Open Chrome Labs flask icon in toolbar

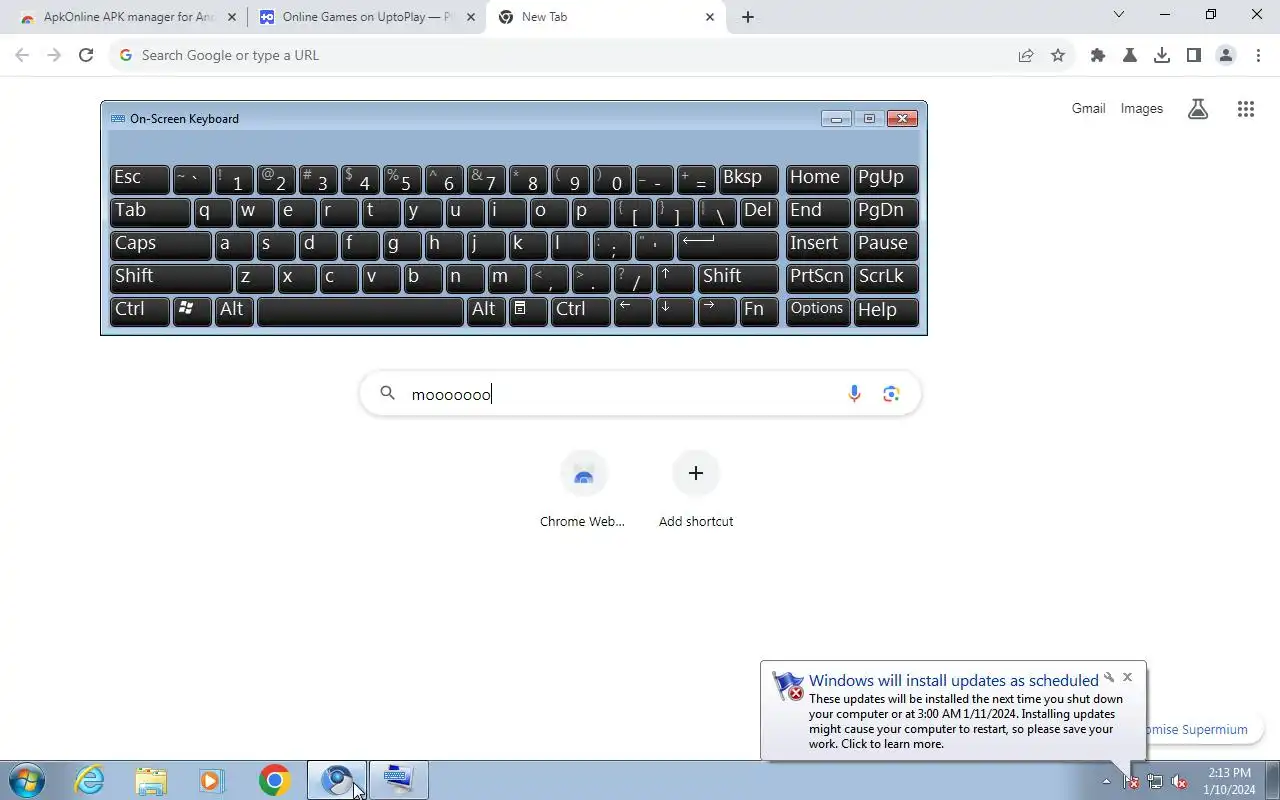(x=1130, y=55)
